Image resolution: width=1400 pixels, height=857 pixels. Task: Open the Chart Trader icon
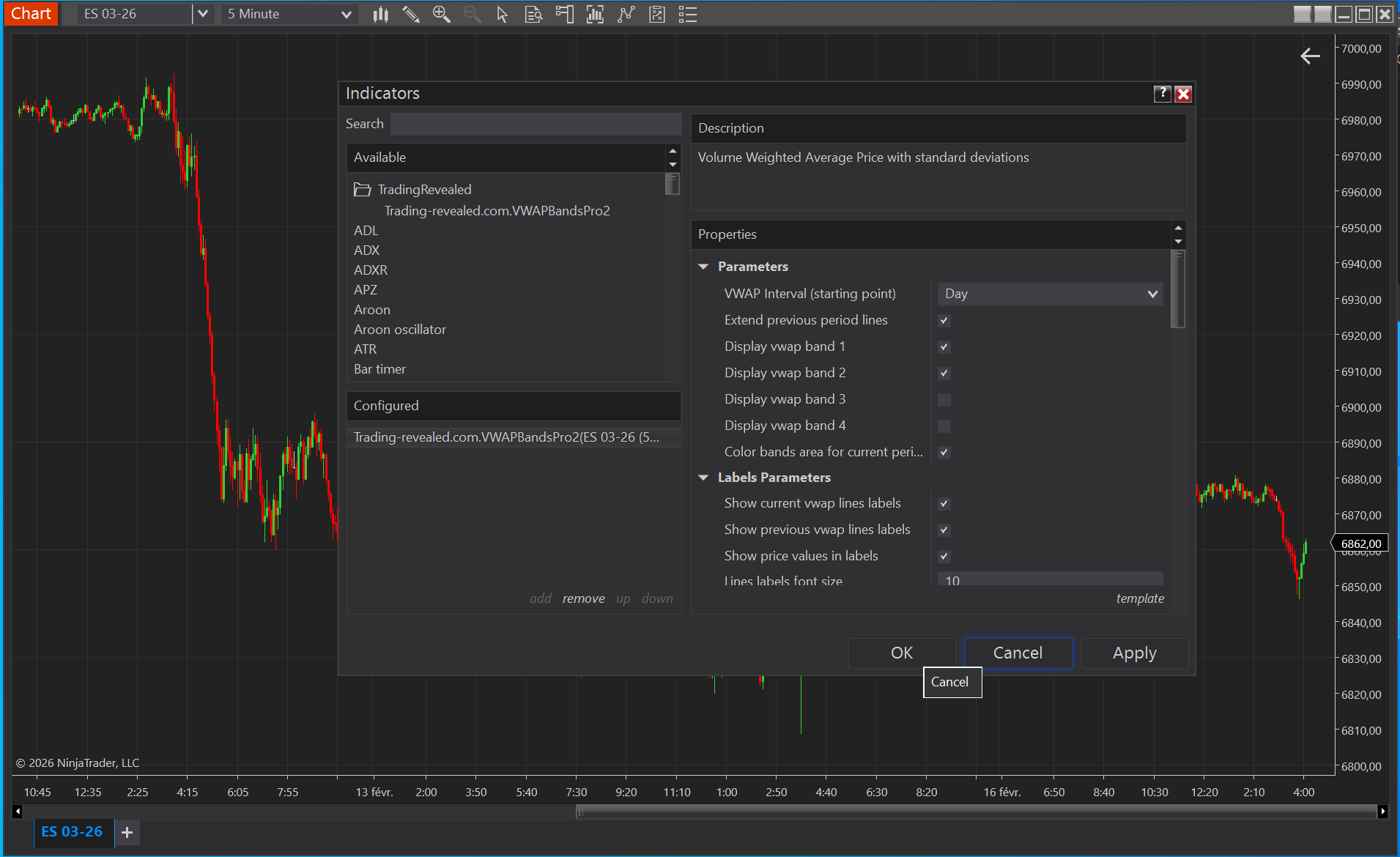[564, 14]
